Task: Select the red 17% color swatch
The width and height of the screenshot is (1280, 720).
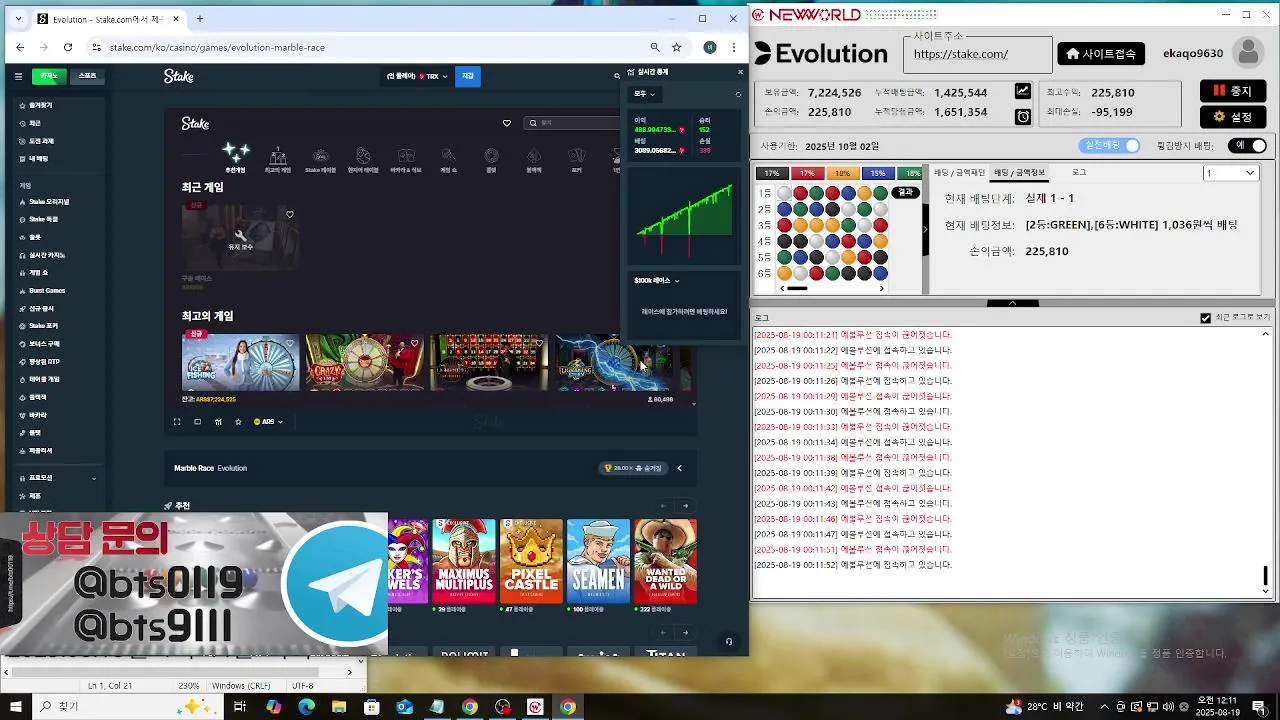Action: point(806,173)
